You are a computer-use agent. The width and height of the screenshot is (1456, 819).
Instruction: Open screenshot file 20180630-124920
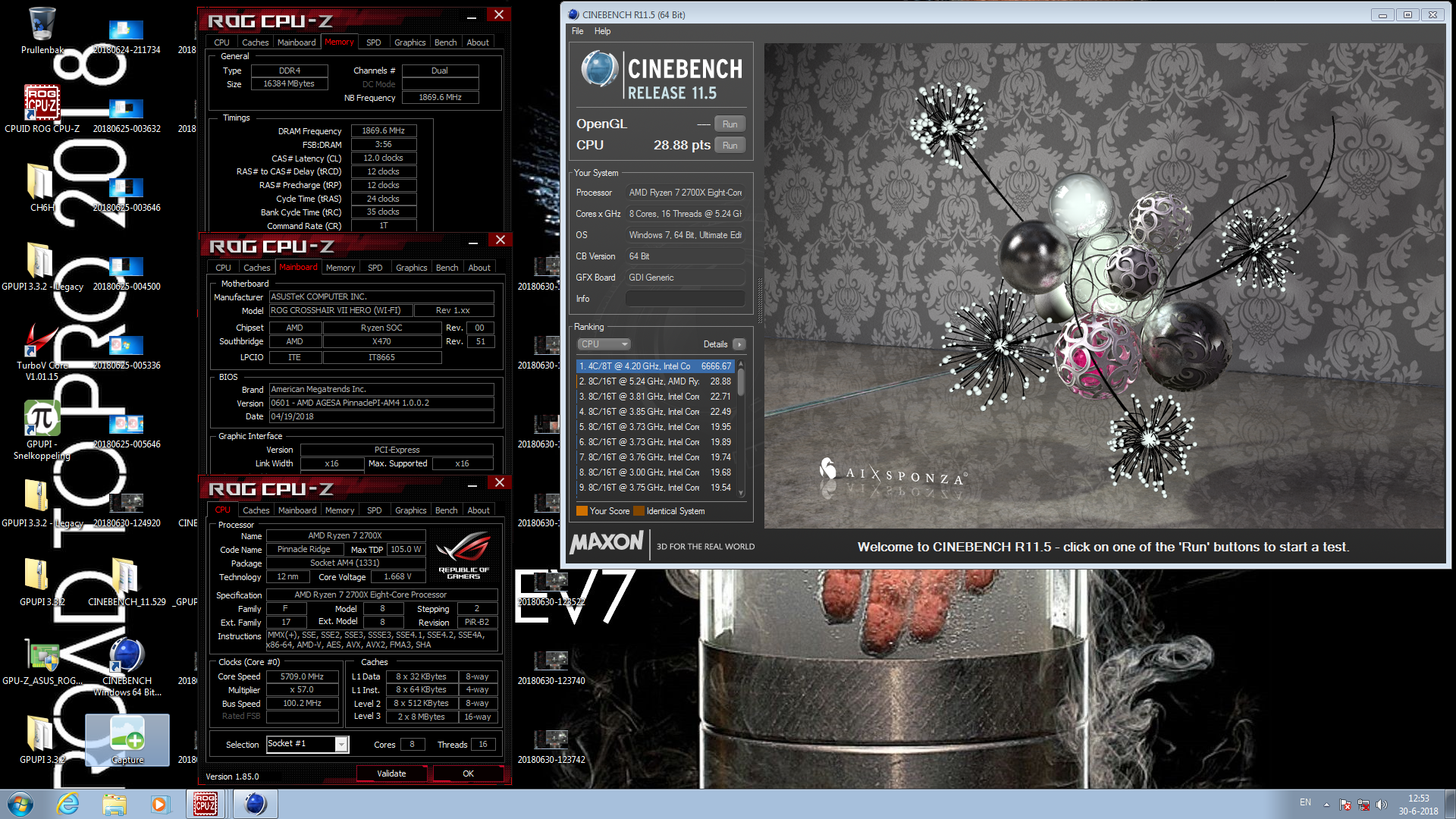pyautogui.click(x=127, y=510)
